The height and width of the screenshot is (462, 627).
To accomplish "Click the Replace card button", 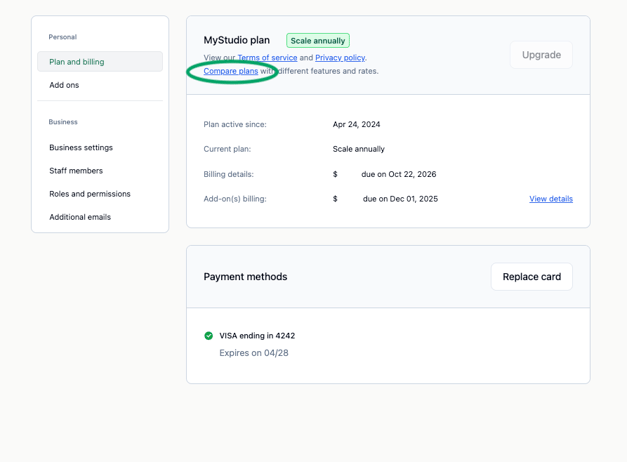I will (531, 277).
